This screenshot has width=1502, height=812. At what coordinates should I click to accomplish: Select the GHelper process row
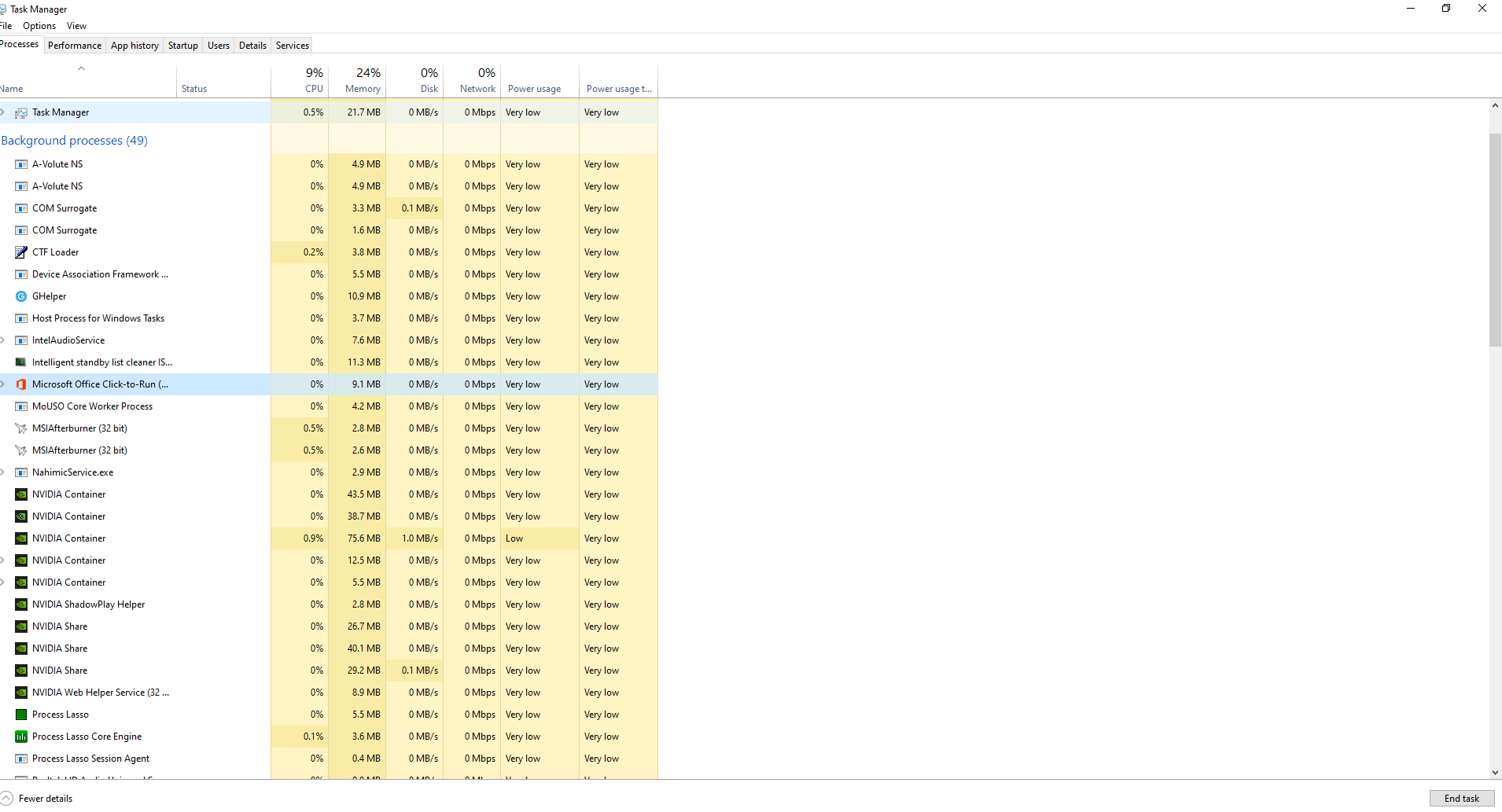(x=329, y=296)
